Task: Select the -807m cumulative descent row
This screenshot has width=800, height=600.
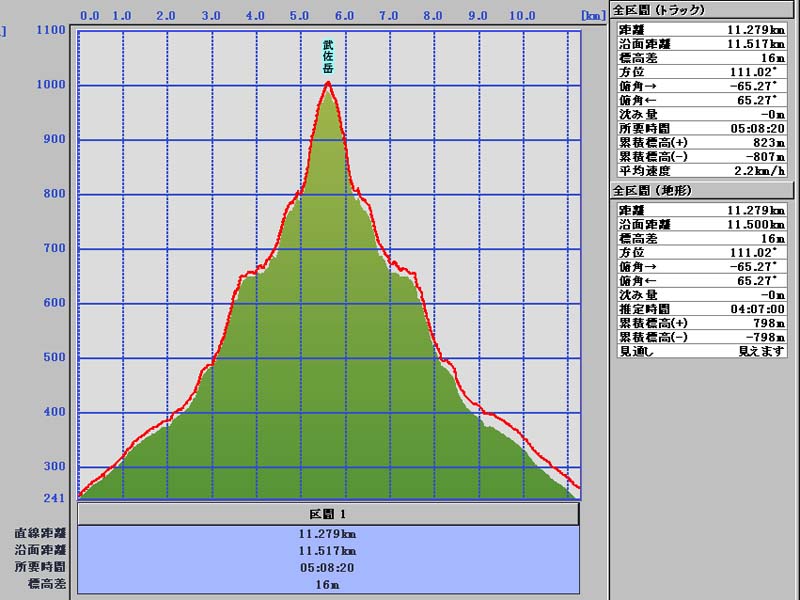Action: click(x=699, y=157)
